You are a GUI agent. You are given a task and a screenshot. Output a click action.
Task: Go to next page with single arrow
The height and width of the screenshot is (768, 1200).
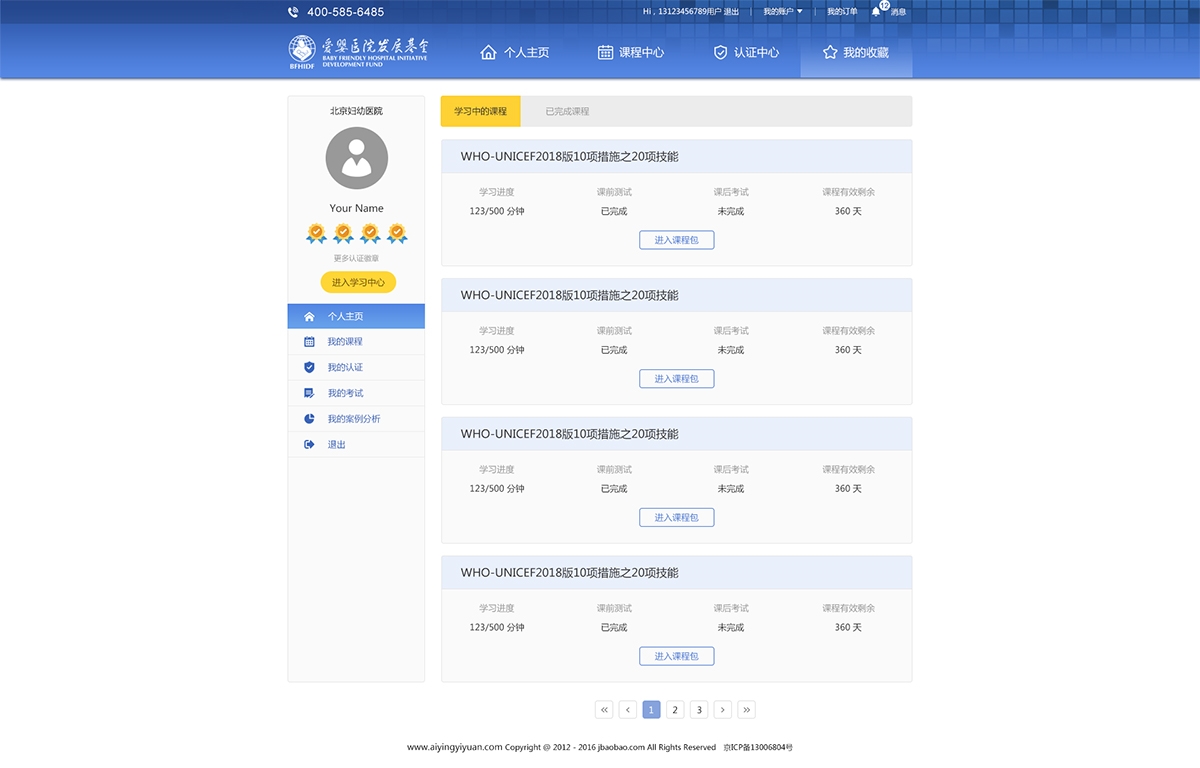click(723, 710)
